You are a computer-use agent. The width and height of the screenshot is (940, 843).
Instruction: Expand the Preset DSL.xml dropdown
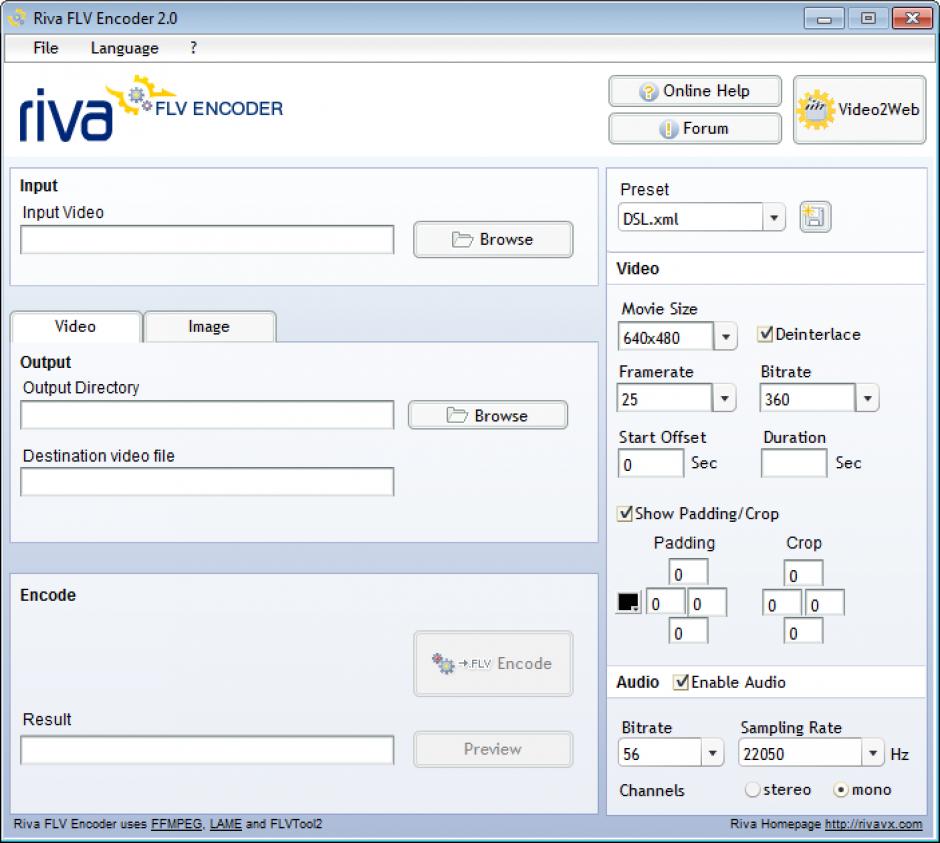point(773,218)
